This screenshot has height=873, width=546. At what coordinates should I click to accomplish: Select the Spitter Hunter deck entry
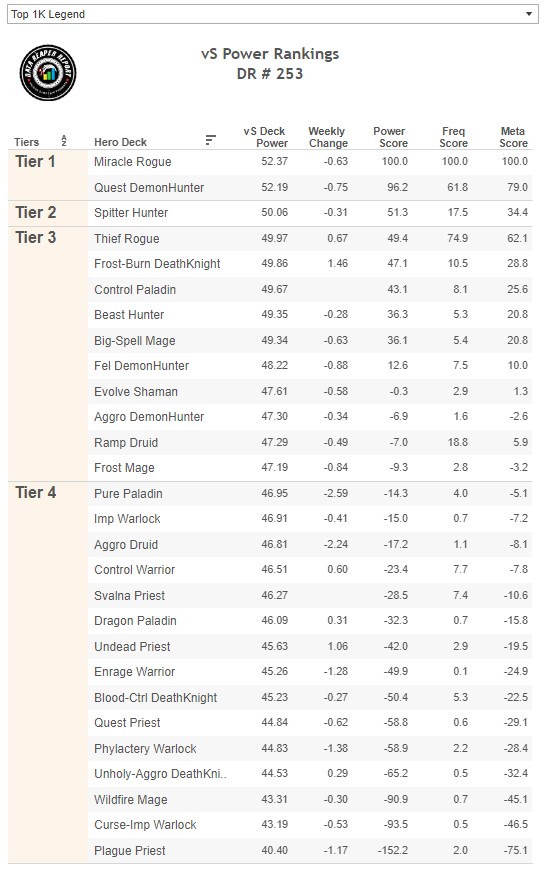coord(131,213)
